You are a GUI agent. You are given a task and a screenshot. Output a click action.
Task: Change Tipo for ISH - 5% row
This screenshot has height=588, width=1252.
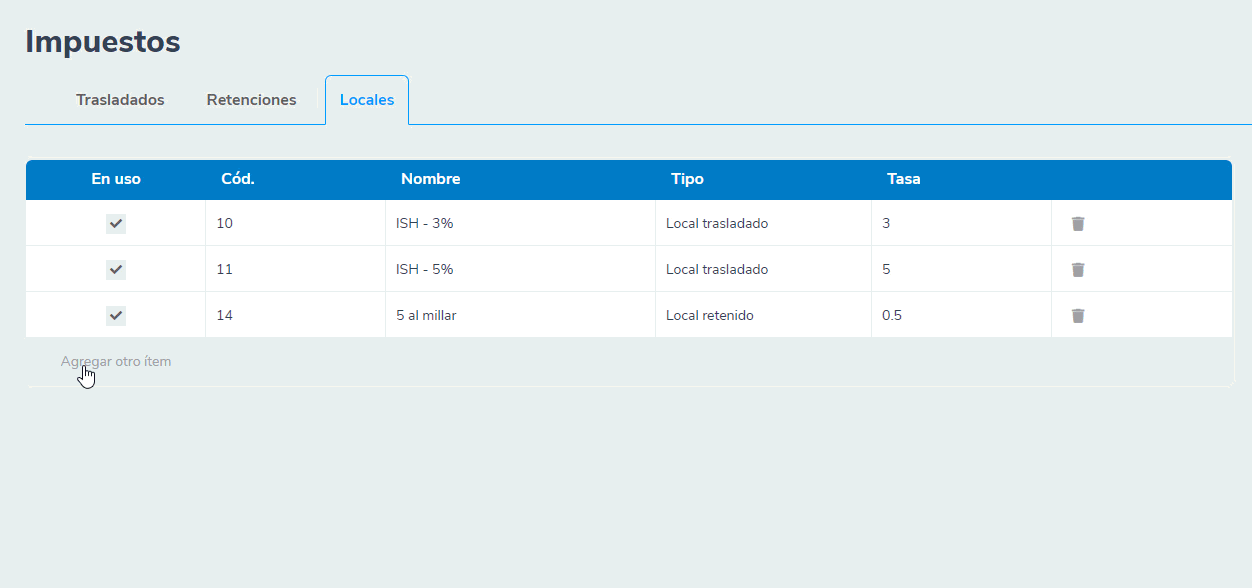click(762, 270)
